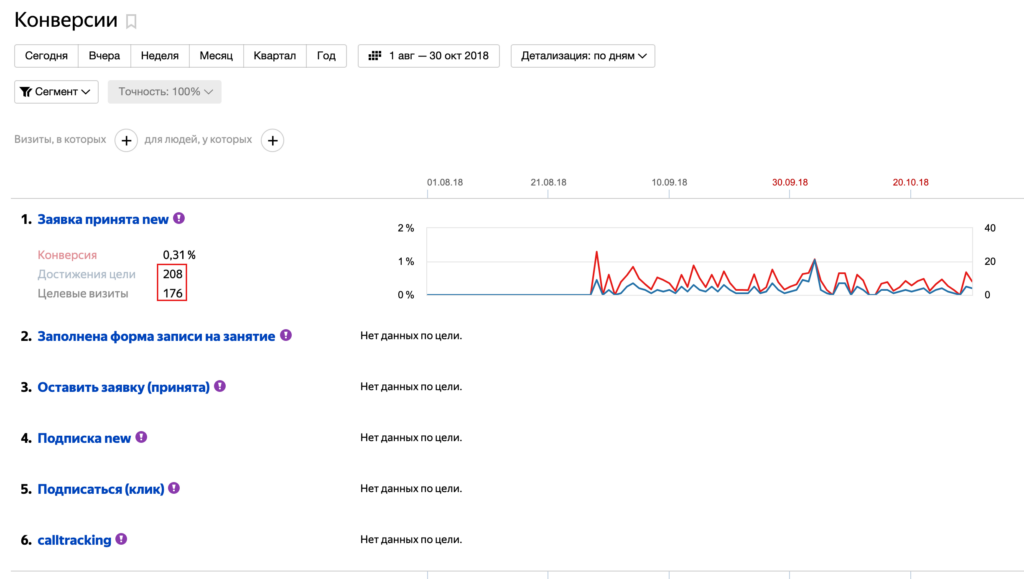Click info icon beside calltracking goal
1024x579 pixels.
click(121, 539)
